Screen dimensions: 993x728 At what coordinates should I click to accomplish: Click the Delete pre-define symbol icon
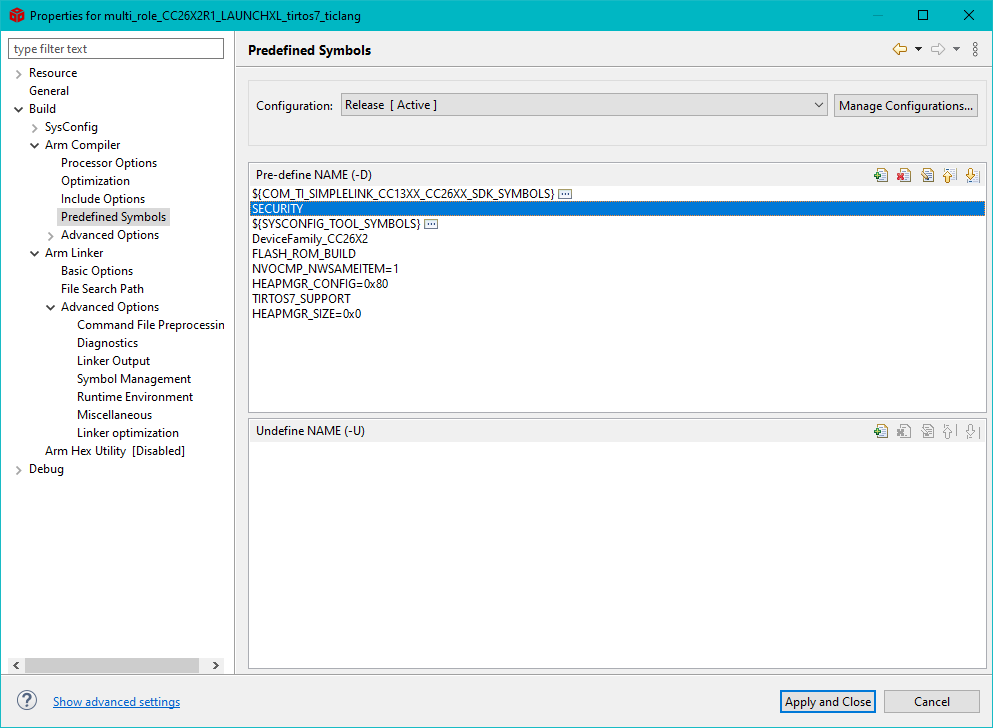tap(904, 175)
